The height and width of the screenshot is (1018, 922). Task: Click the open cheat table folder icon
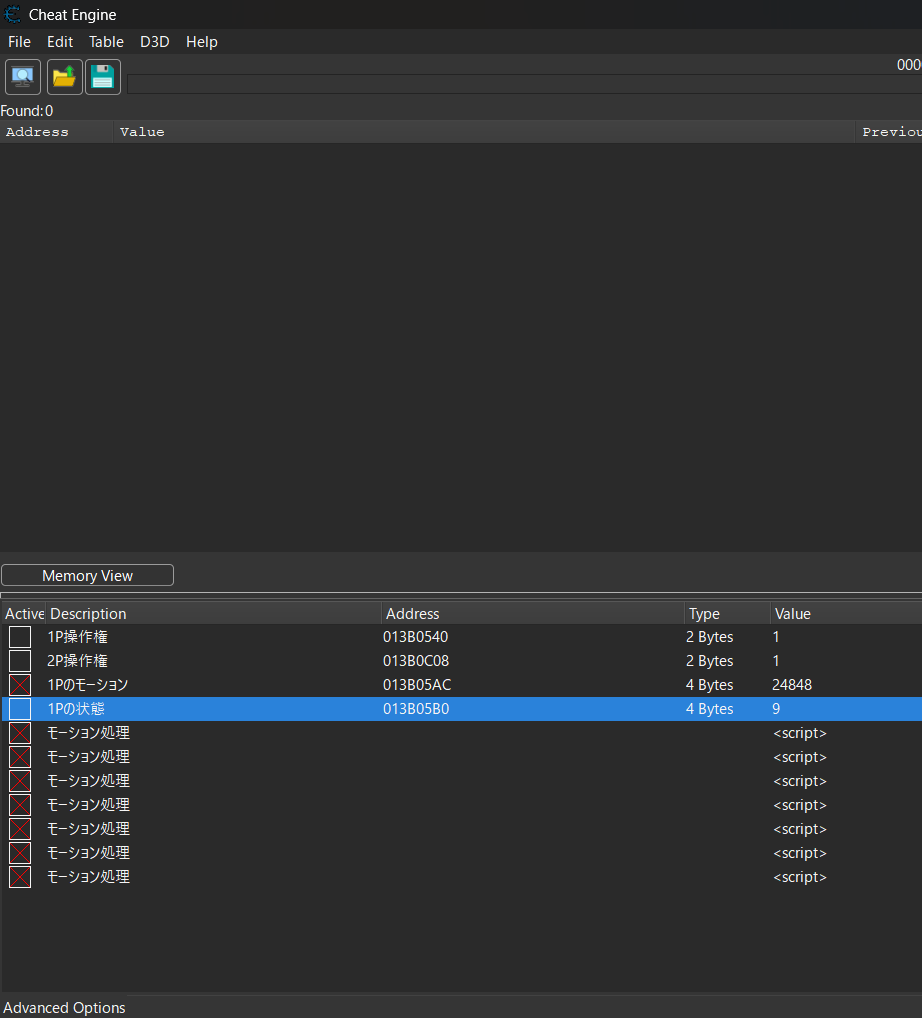click(64, 77)
